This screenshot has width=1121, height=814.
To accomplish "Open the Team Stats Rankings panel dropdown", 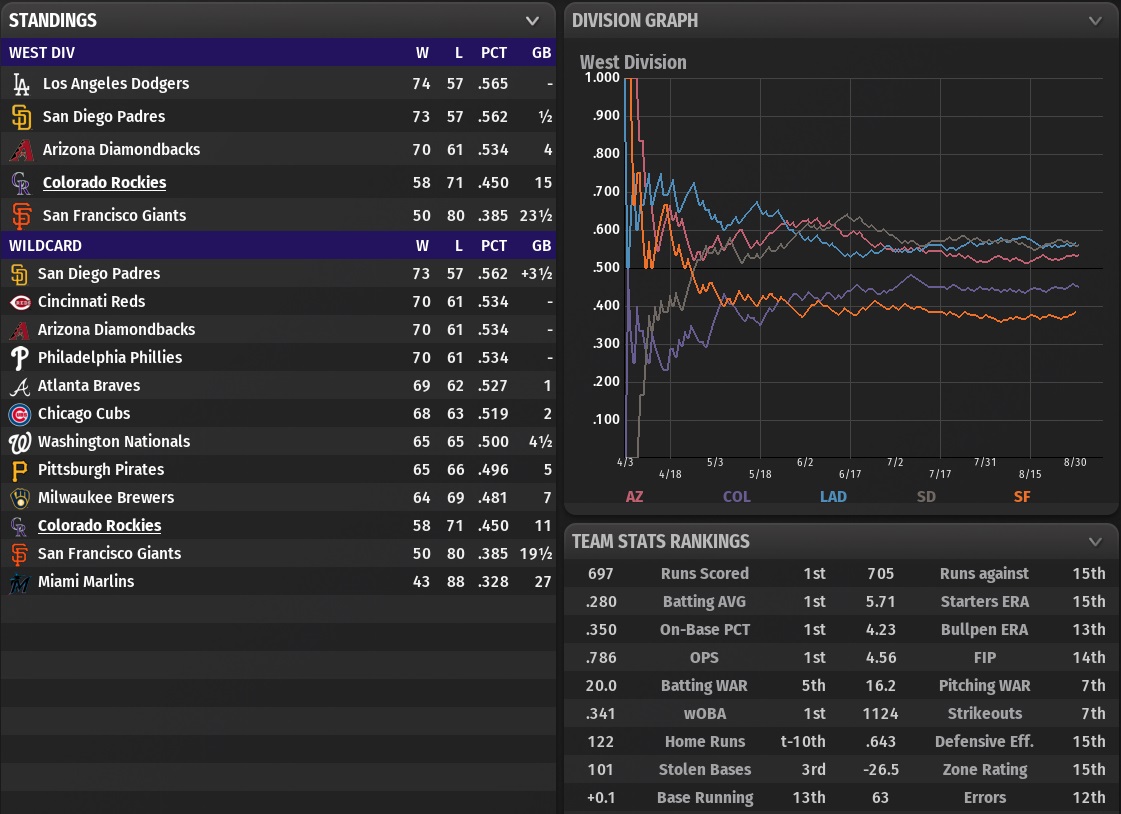I will 1095,542.
